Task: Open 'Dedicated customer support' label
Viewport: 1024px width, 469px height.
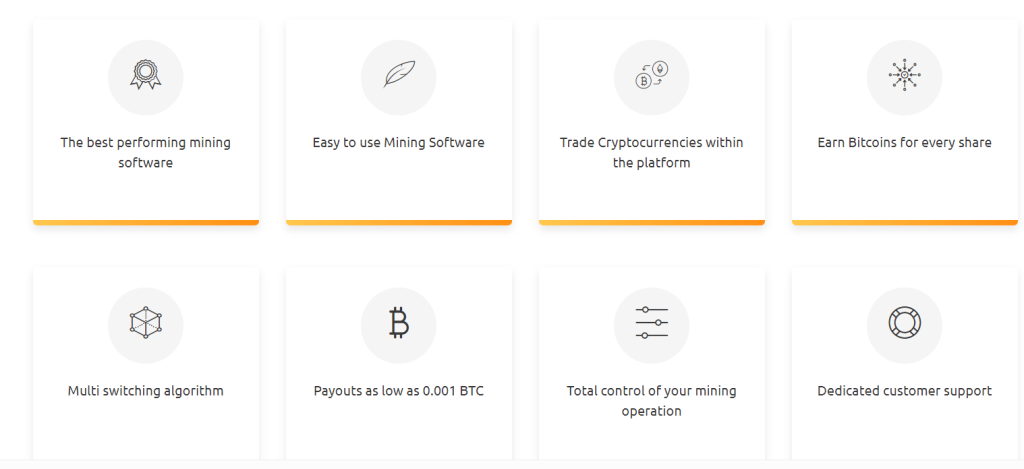Action: point(904,391)
